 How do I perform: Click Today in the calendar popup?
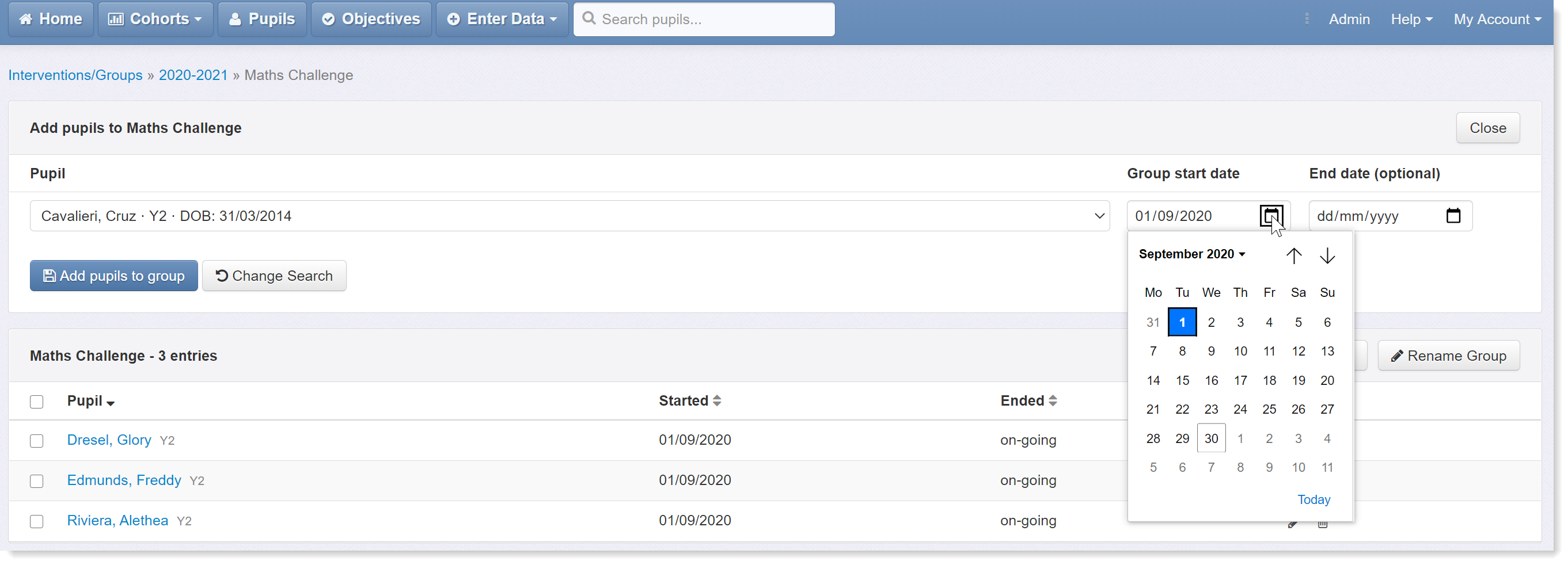point(1313,499)
